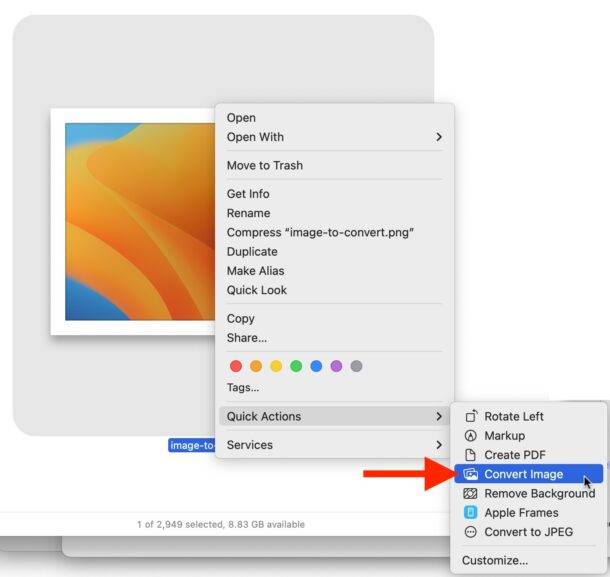Apply the orange tag color
This screenshot has width=610, height=577.
tap(256, 366)
